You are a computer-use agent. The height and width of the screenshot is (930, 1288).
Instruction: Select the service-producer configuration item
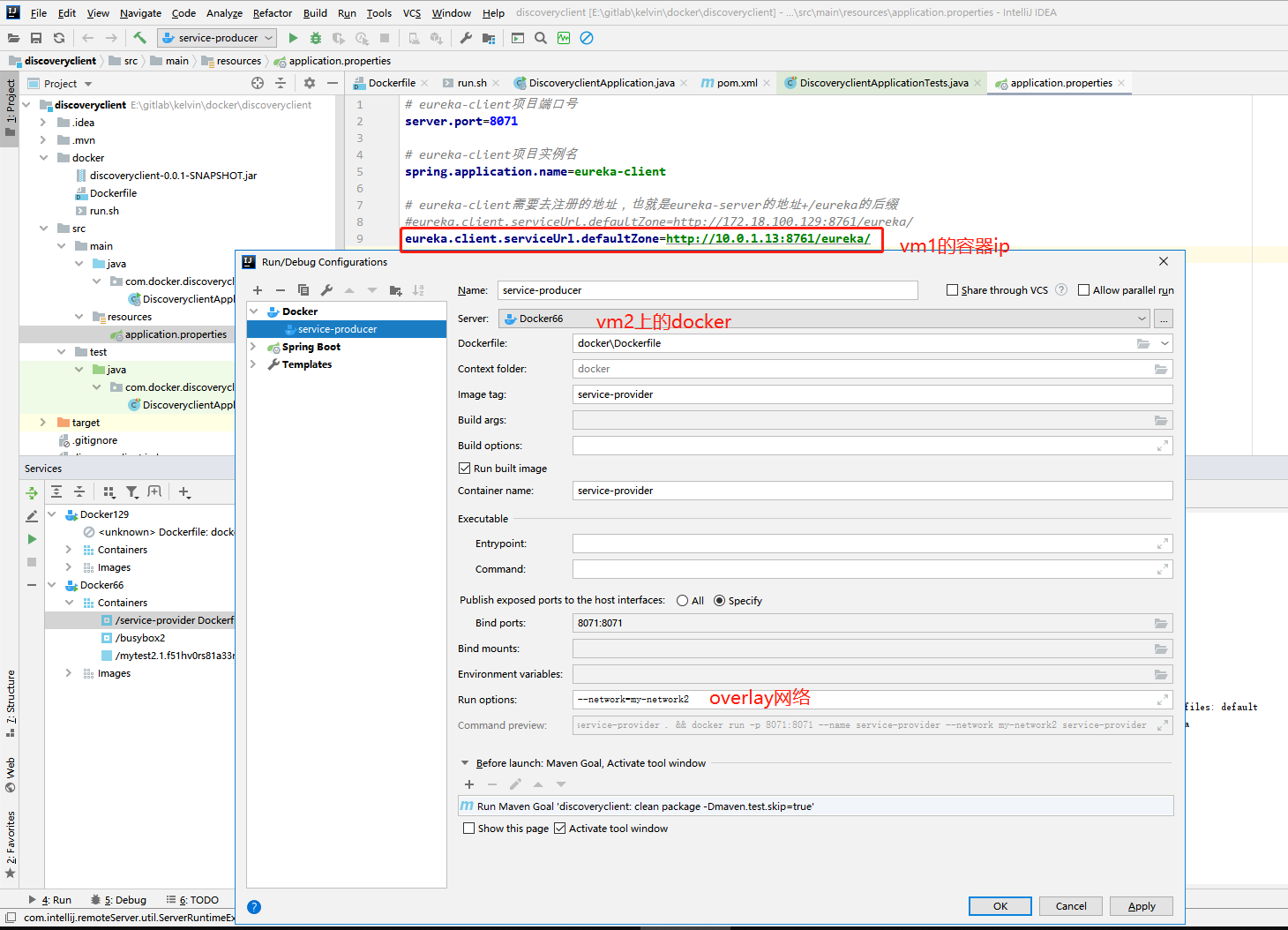(x=347, y=329)
